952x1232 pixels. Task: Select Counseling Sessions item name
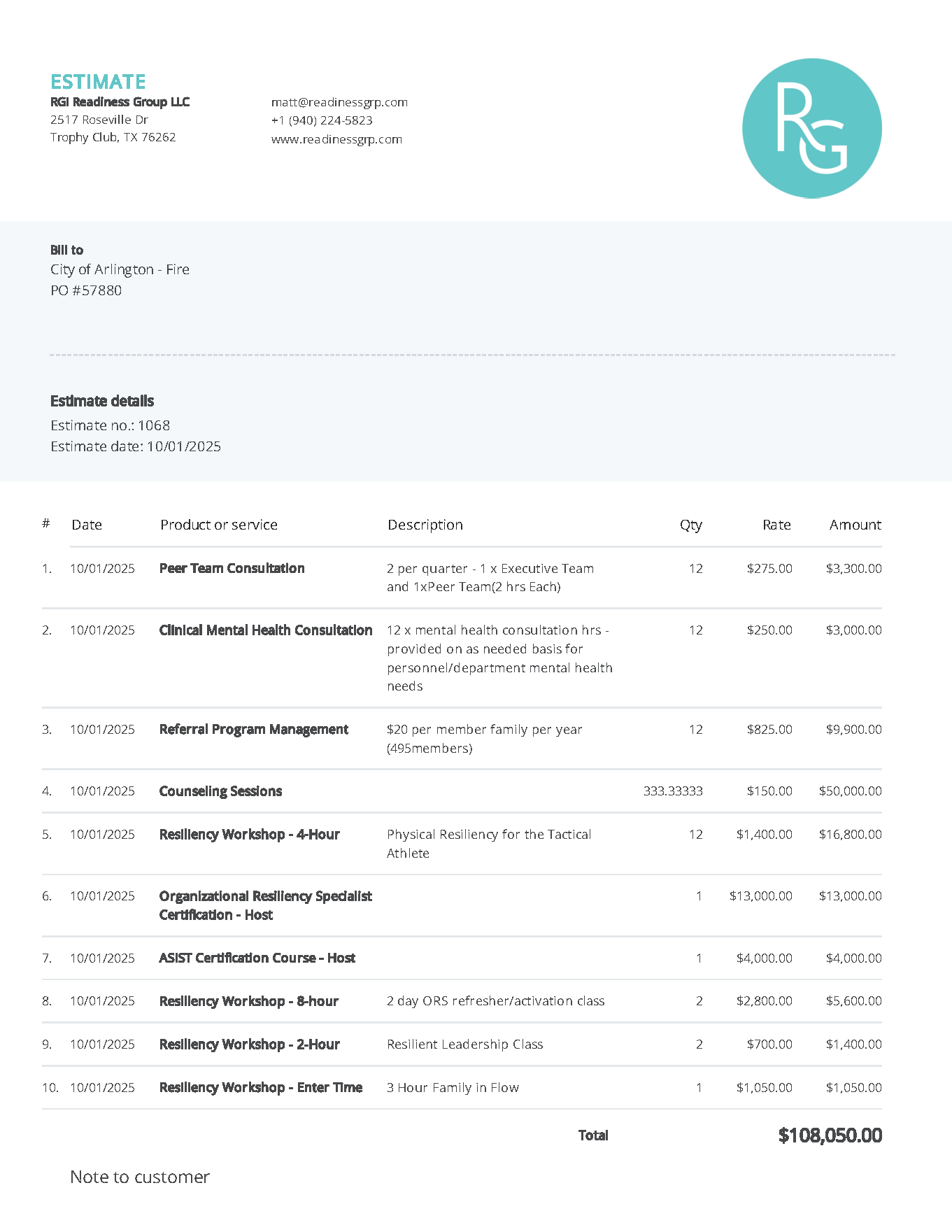tap(220, 791)
